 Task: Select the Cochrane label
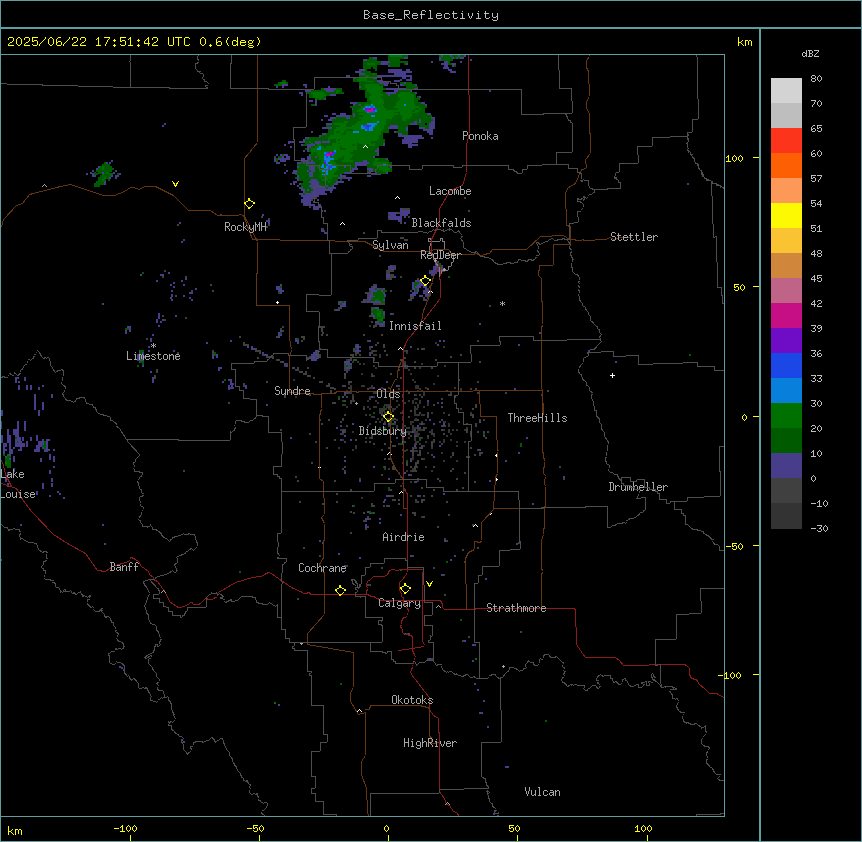(322, 568)
